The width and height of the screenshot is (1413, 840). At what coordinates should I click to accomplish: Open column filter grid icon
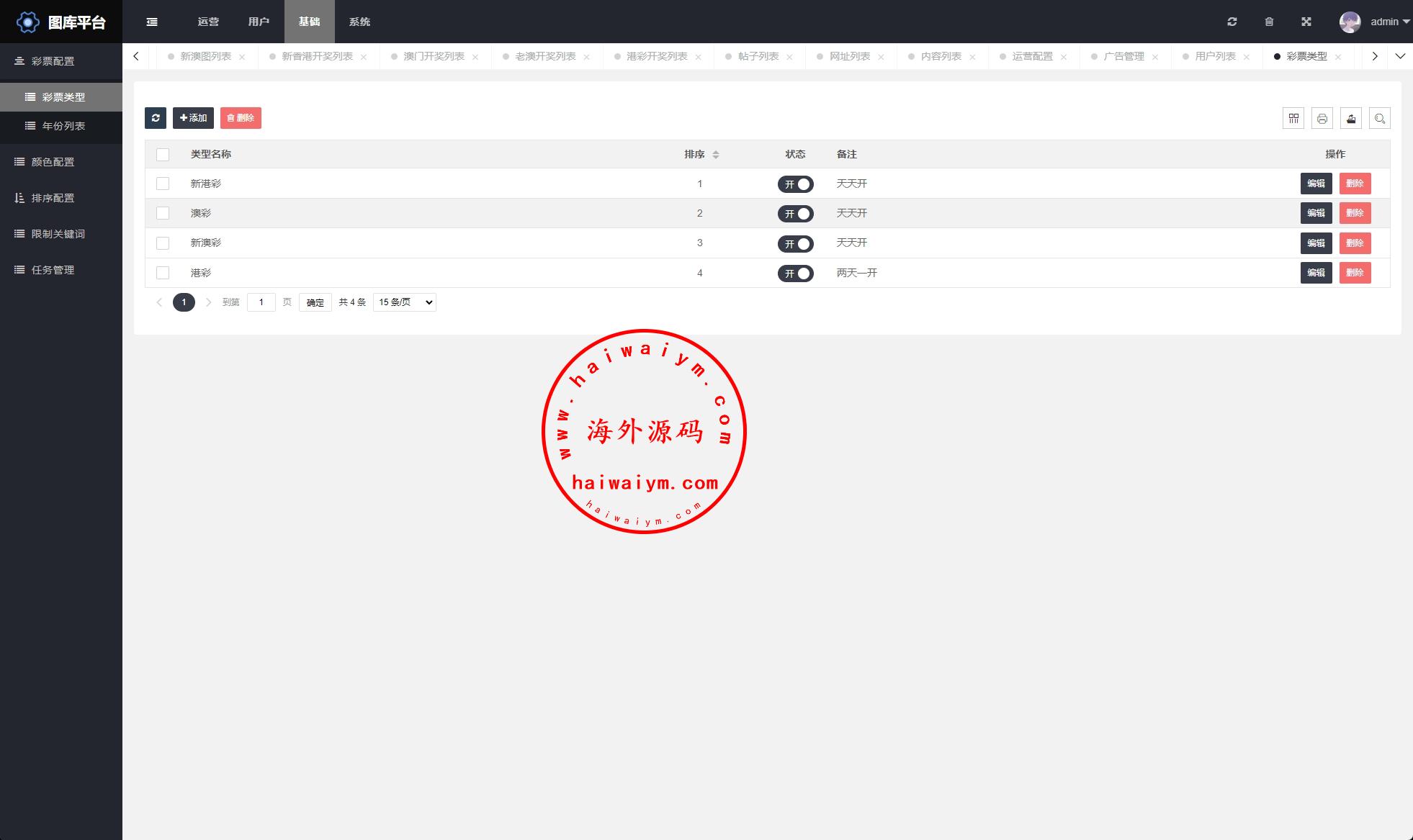click(x=1293, y=118)
